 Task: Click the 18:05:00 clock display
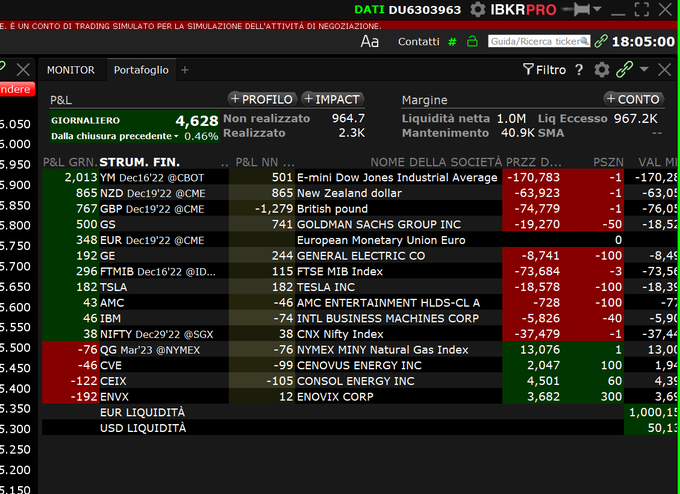643,42
